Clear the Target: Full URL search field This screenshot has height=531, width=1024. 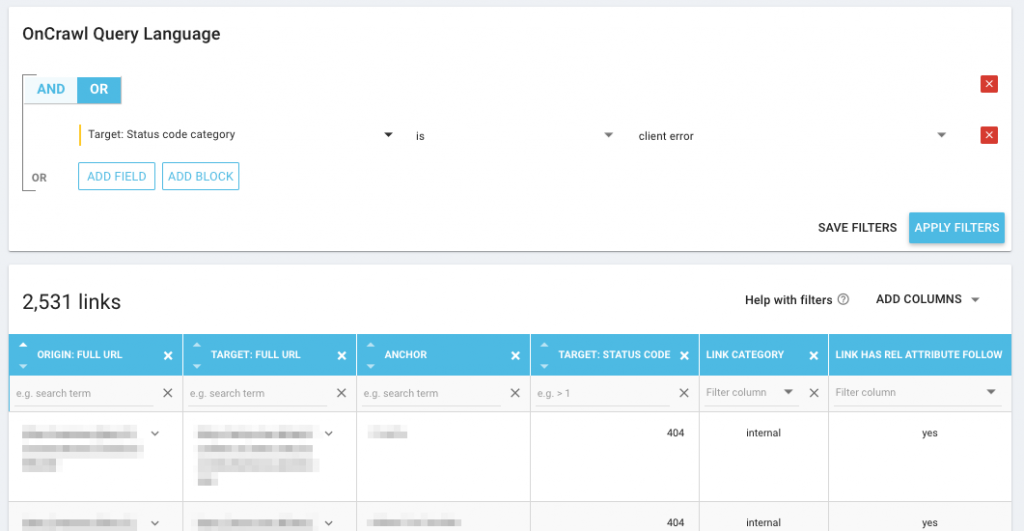pyautogui.click(x=342, y=393)
